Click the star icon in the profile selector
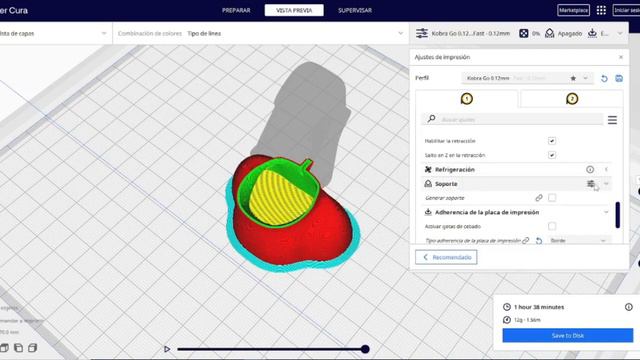Viewport: 640px width, 360px height. 573,78
